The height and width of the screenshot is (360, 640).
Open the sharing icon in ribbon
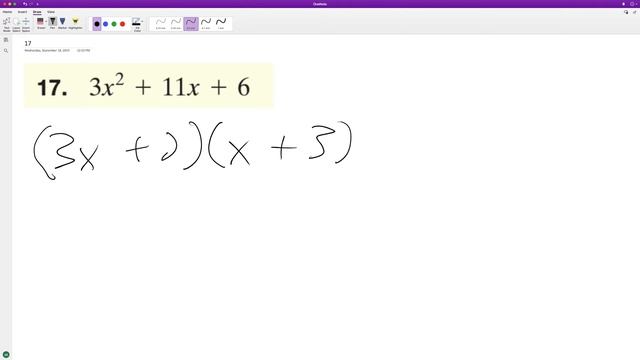[626, 12]
